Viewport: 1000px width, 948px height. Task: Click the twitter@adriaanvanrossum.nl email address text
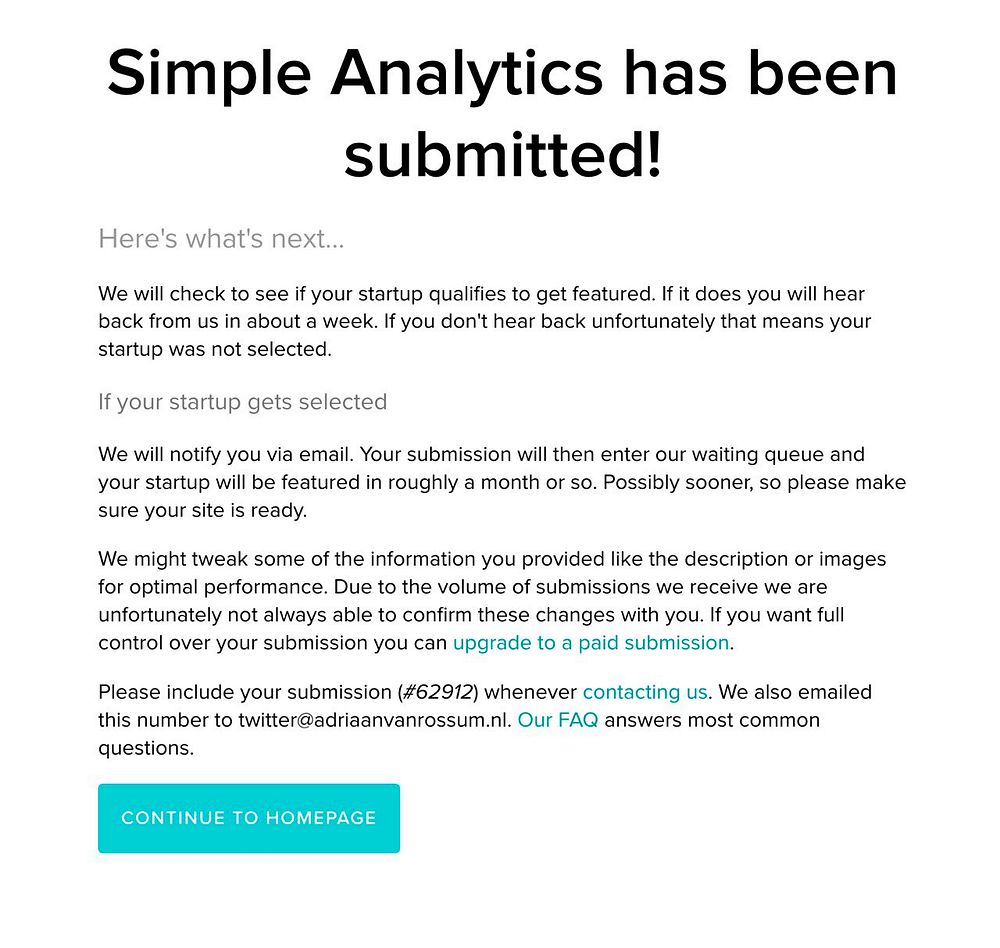coord(374,720)
